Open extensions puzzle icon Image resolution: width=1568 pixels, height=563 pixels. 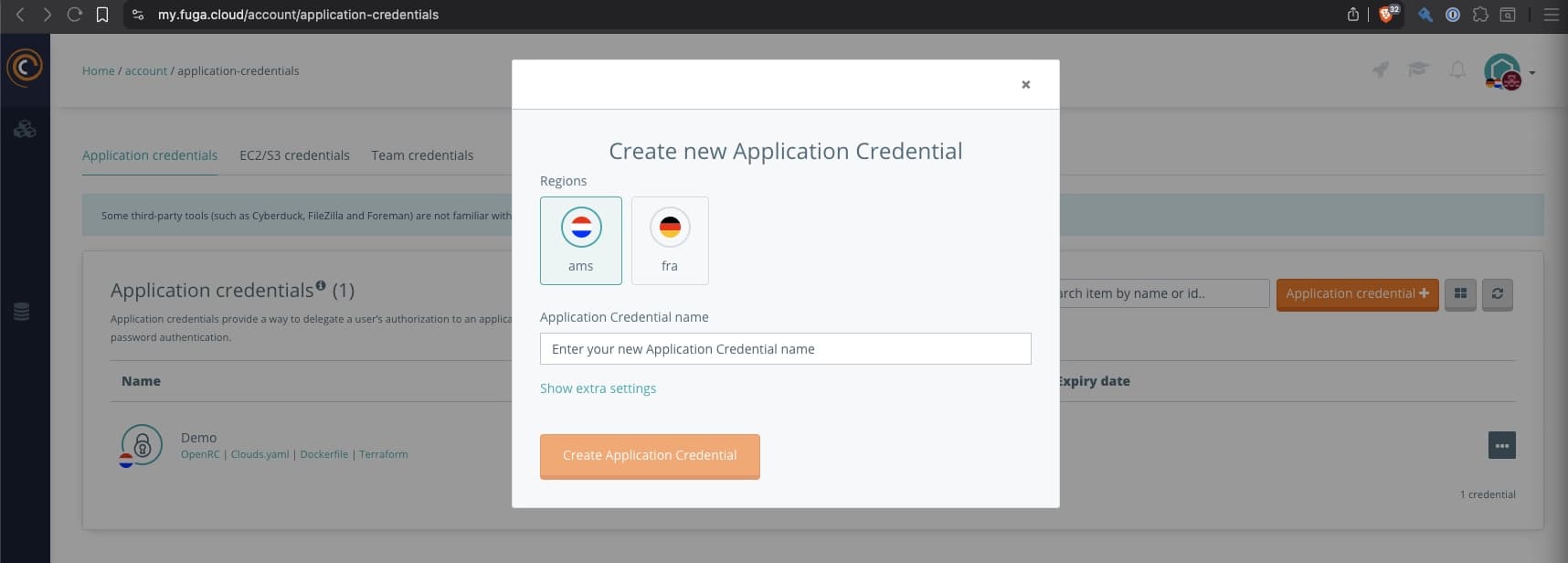(x=1480, y=15)
